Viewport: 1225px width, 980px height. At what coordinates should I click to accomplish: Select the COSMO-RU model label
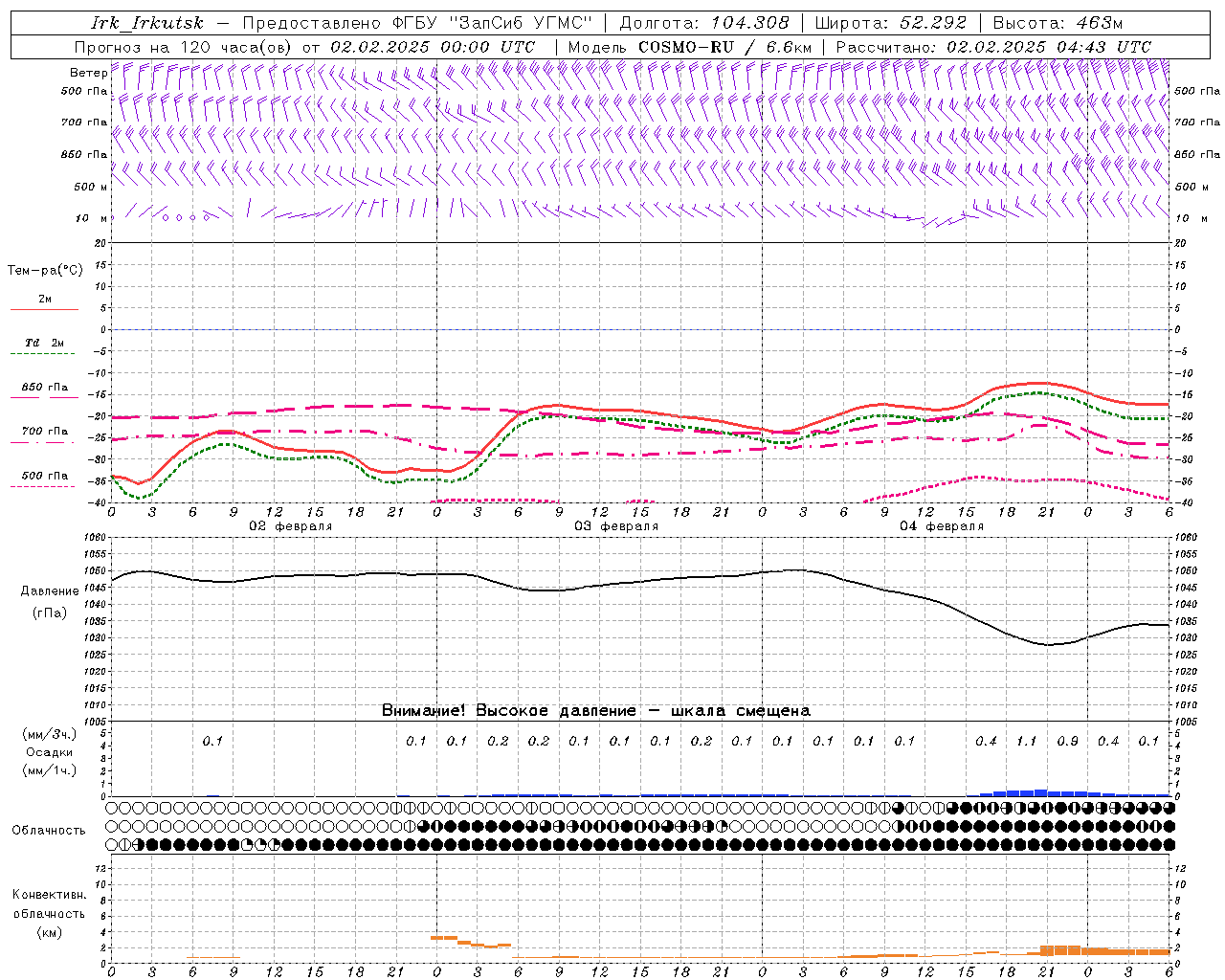(x=685, y=47)
